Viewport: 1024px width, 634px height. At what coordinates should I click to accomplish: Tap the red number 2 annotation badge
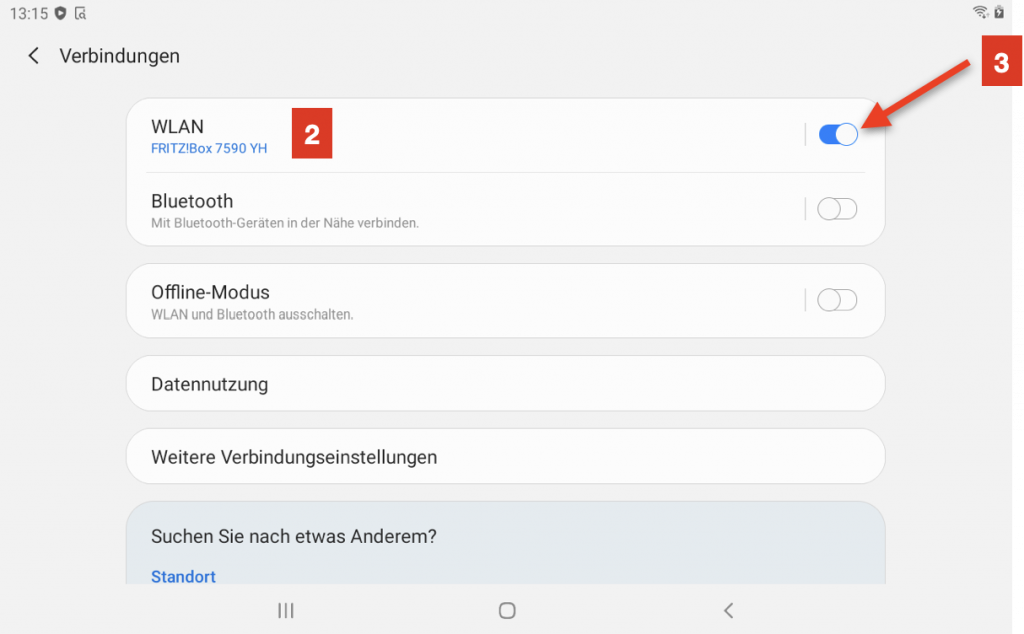312,135
